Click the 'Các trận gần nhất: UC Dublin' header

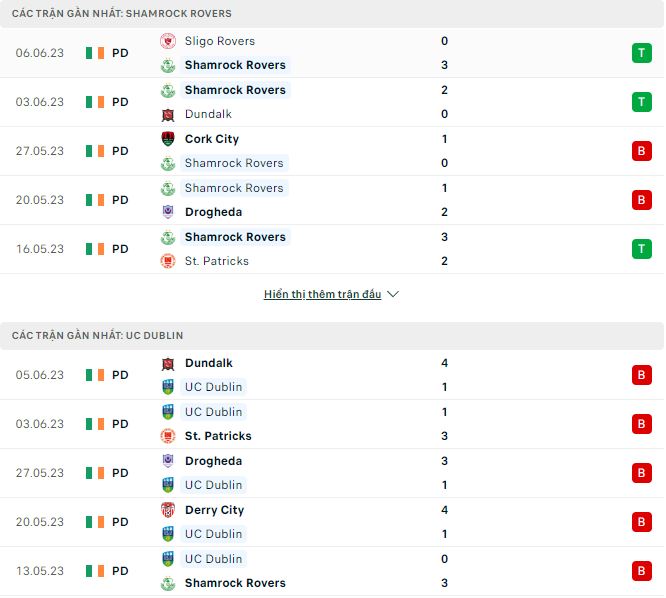[98, 336]
